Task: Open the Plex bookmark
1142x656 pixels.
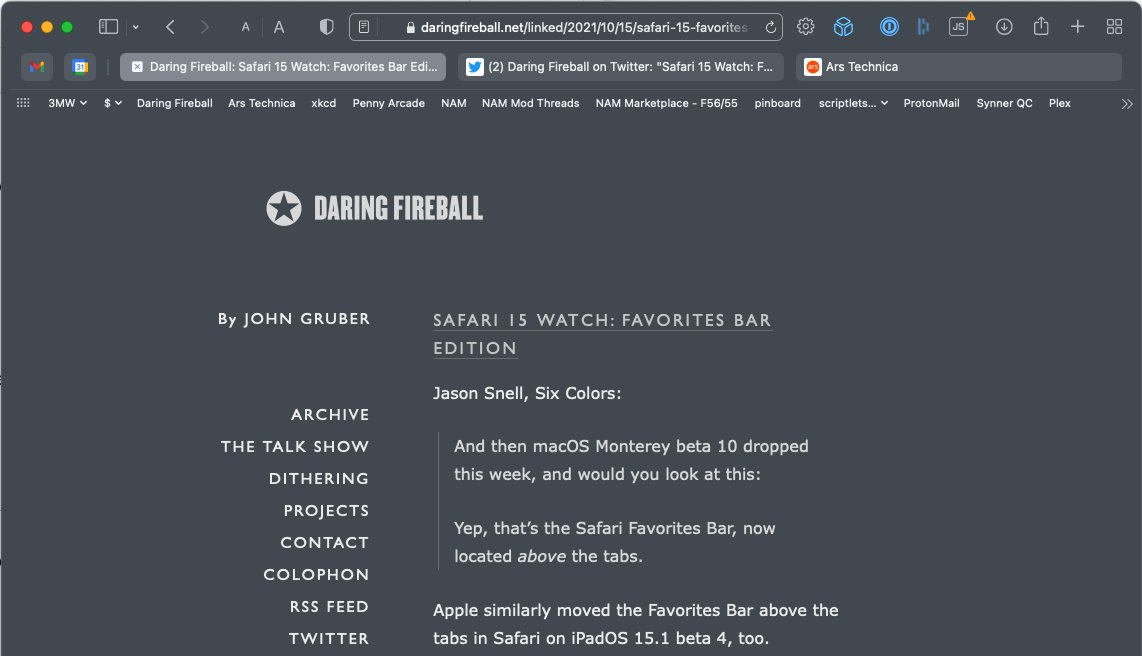Action: (1060, 103)
